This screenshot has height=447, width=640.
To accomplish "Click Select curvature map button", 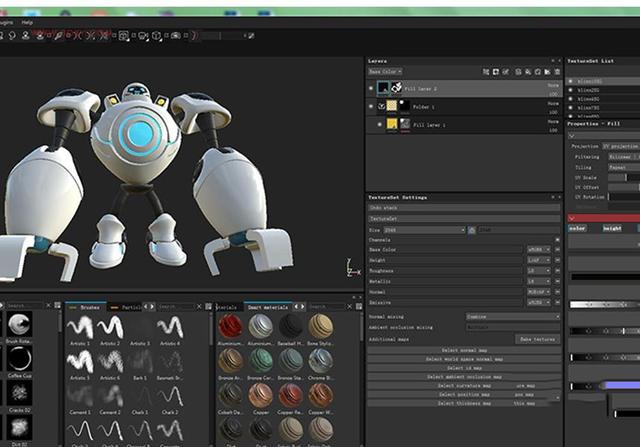I will click(x=464, y=386).
